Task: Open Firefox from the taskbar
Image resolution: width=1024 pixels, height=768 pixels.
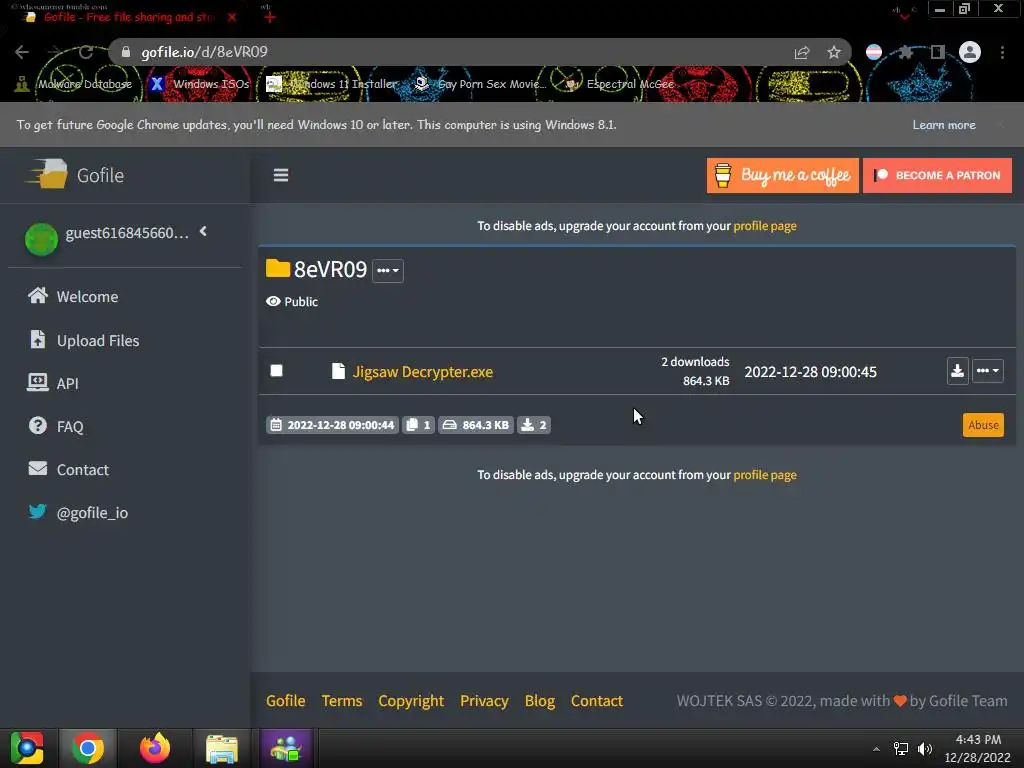Action: [x=155, y=748]
